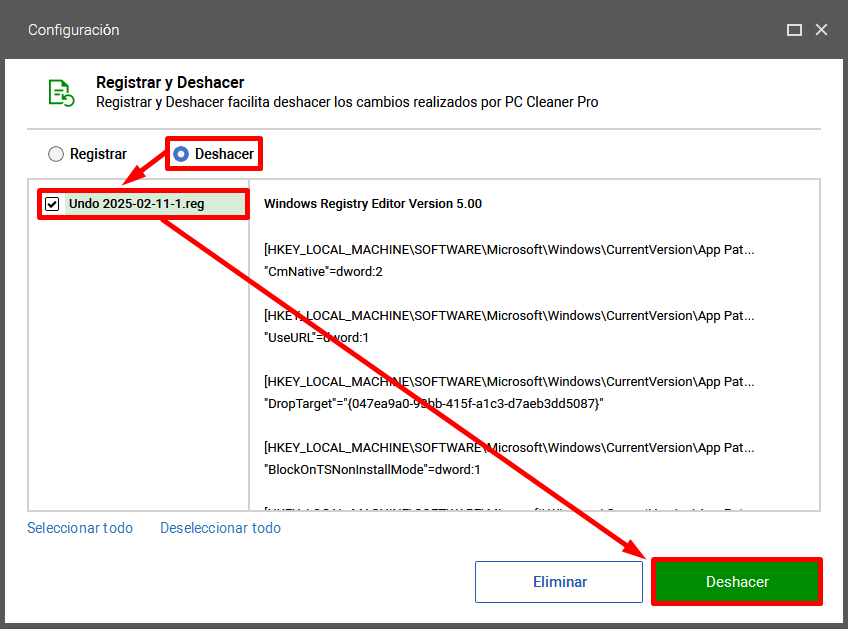Click the Registrar y Deshacer heading

(170, 82)
